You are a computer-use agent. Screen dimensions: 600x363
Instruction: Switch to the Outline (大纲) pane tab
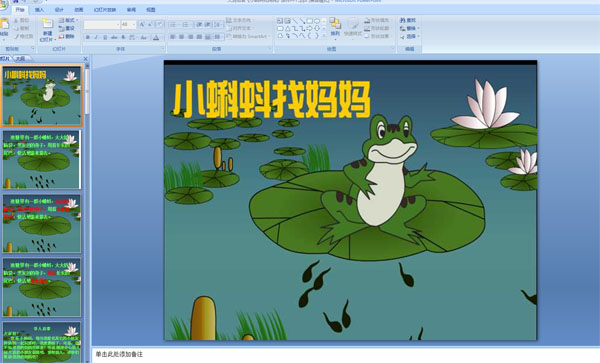tap(20, 59)
